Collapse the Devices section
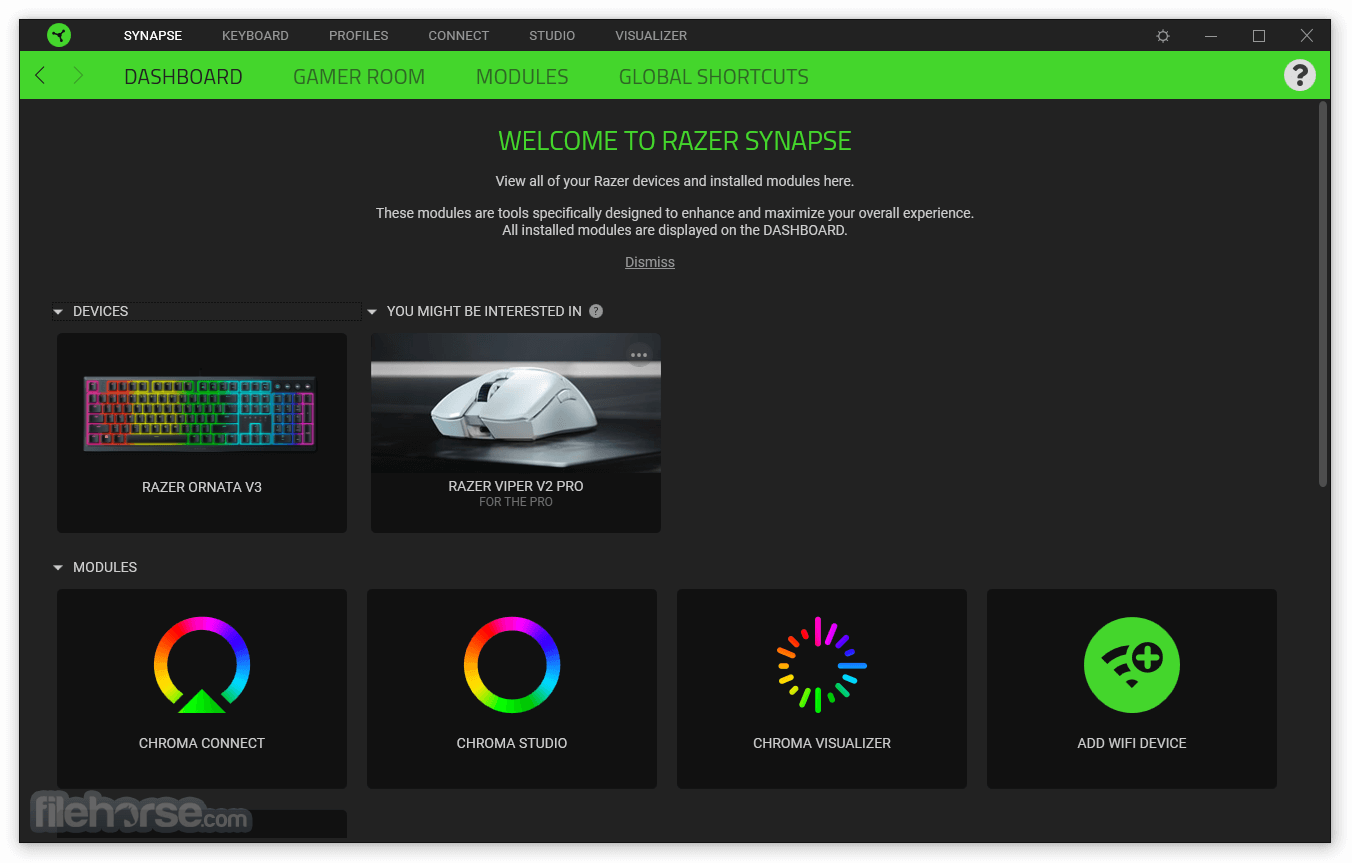The height and width of the screenshot is (863, 1352). click(x=58, y=312)
